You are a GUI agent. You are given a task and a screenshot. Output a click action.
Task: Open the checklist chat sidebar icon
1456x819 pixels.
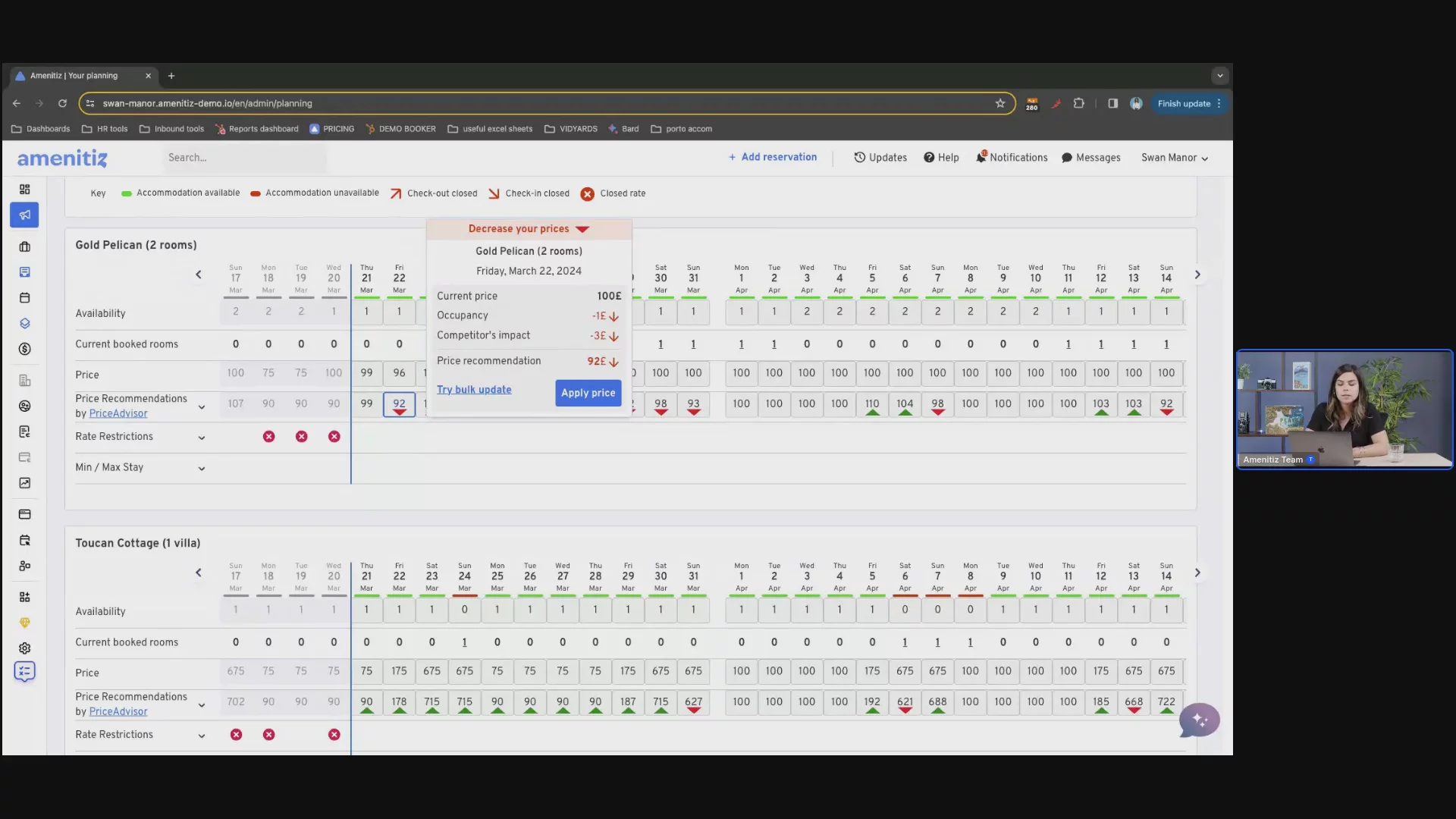point(24,671)
